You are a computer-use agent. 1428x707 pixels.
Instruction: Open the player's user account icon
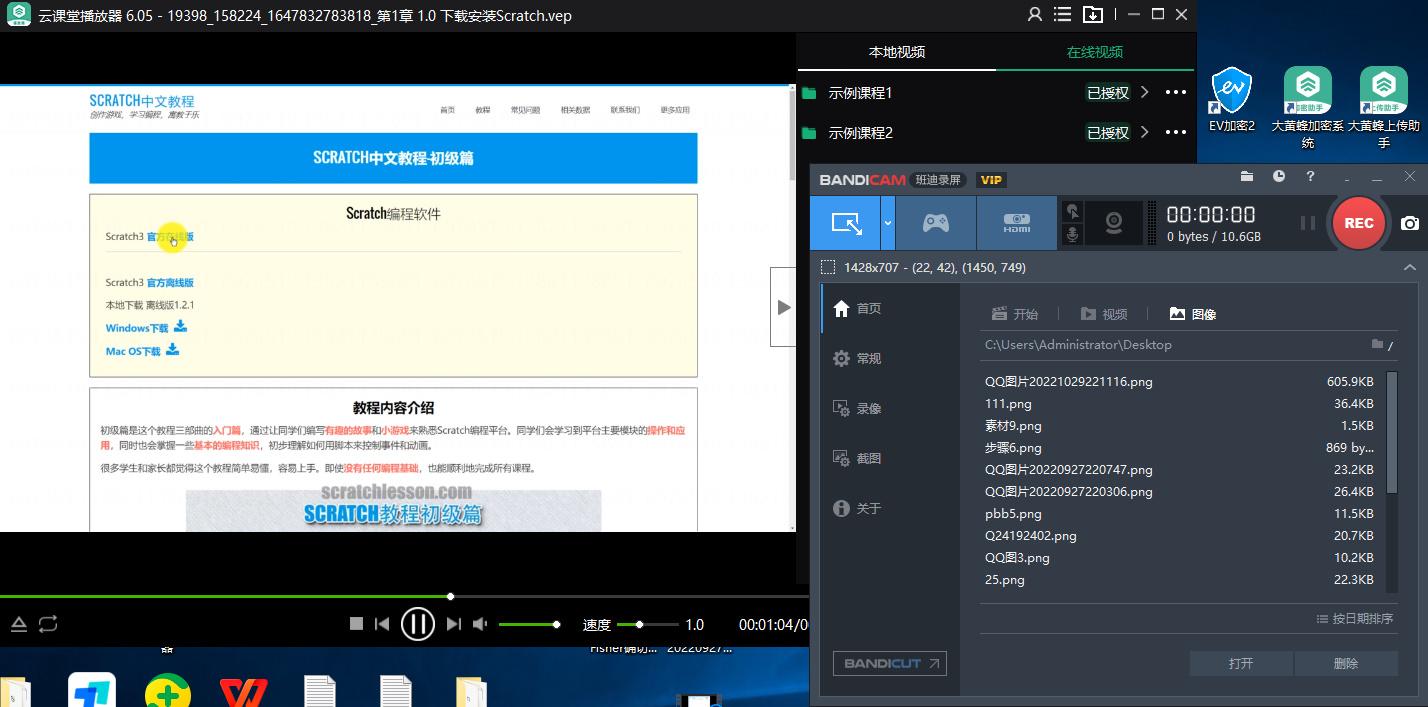click(x=1036, y=15)
